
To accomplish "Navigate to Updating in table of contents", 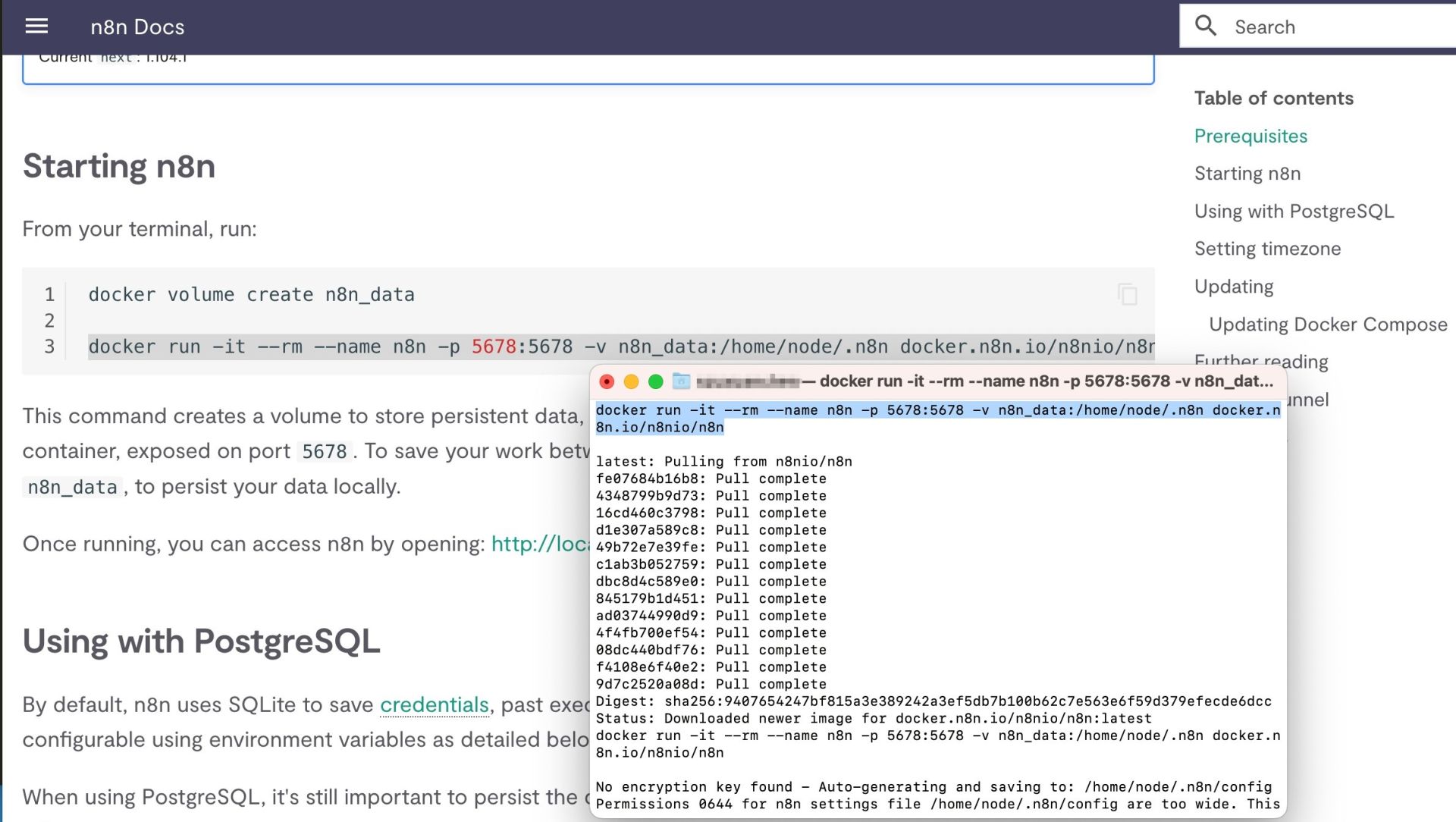I will [1234, 287].
